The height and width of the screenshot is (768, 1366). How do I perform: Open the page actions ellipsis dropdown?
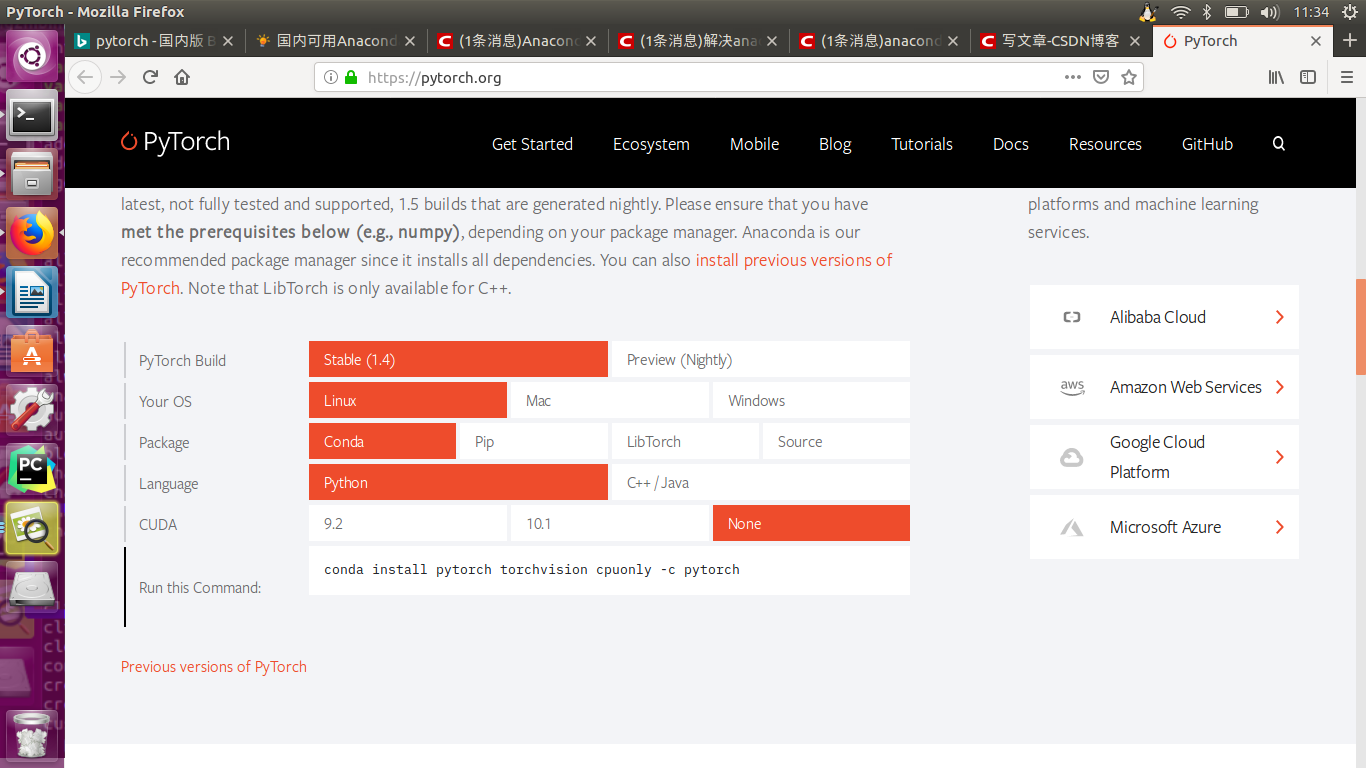coord(1072,77)
